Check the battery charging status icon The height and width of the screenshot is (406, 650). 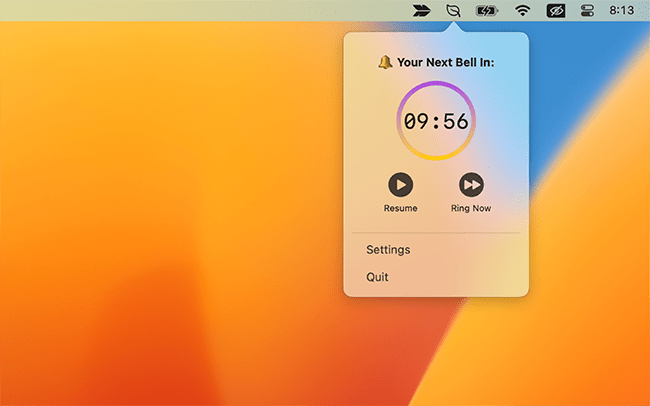(486, 11)
